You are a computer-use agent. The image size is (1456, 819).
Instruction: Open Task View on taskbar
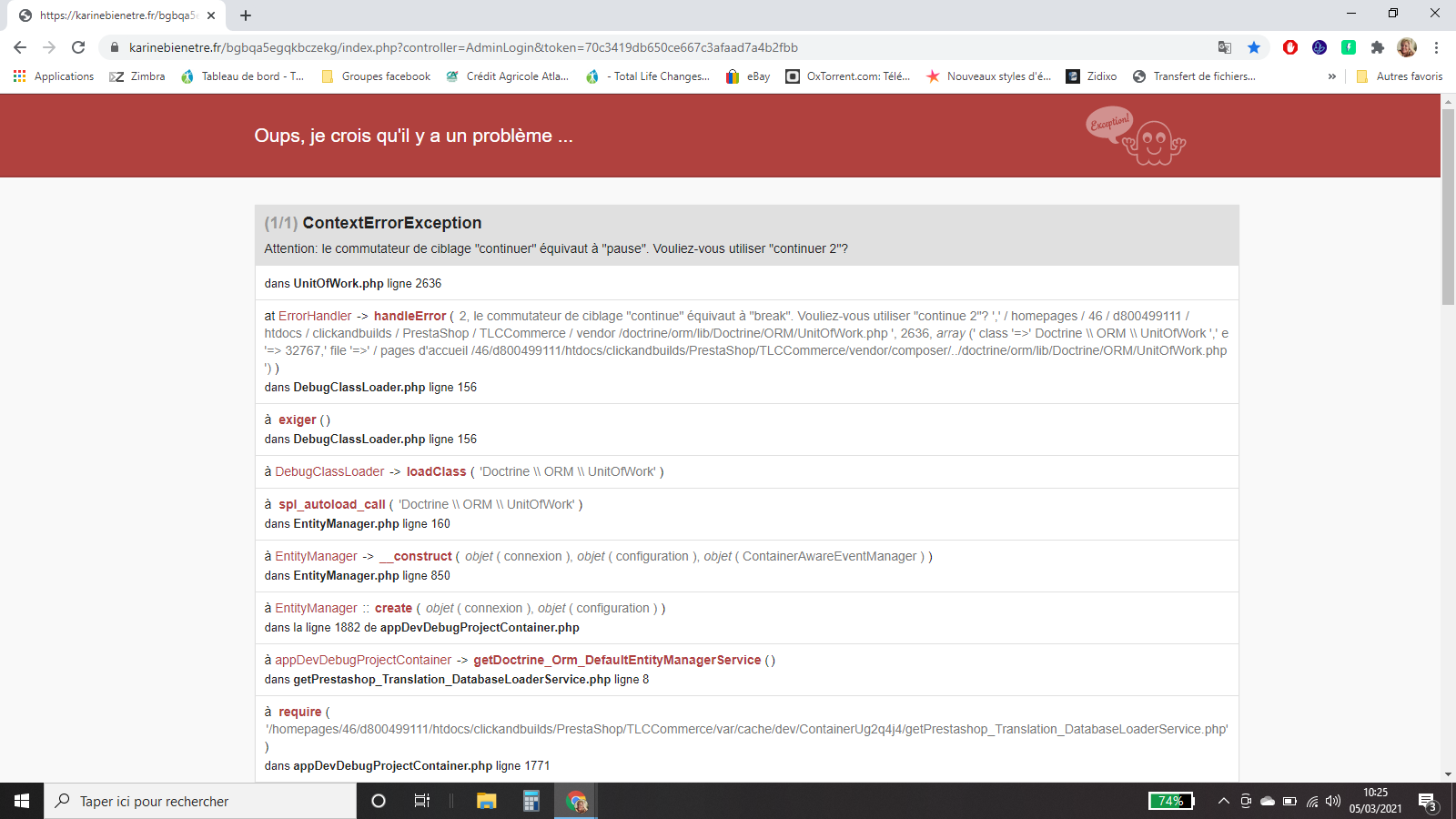point(422,801)
